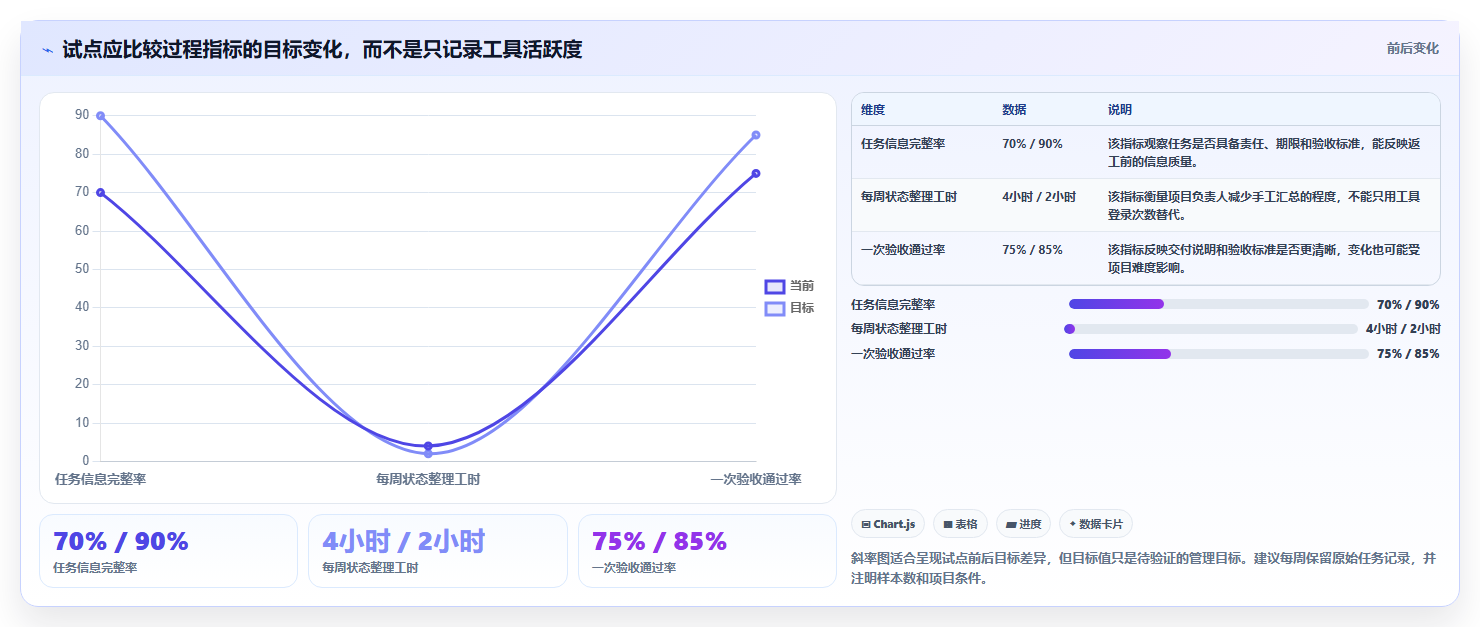
Task: Click the 当前 data point at 70
Action: pos(100,192)
